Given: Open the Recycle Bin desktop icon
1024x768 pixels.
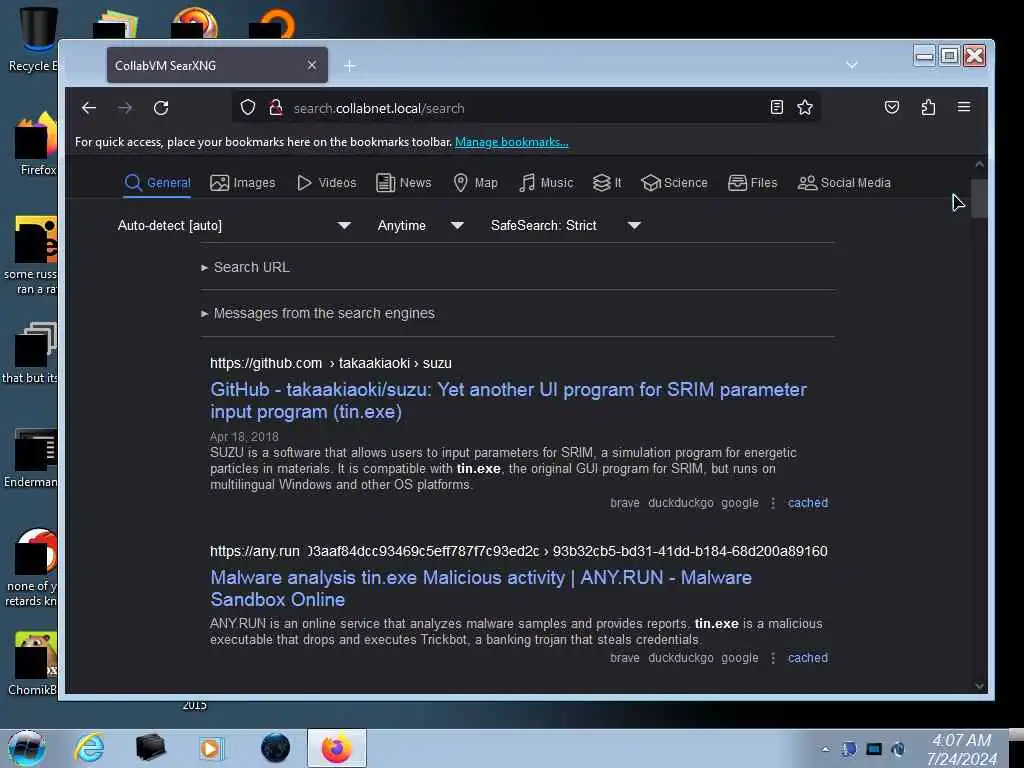Looking at the screenshot, I should (x=35, y=40).
